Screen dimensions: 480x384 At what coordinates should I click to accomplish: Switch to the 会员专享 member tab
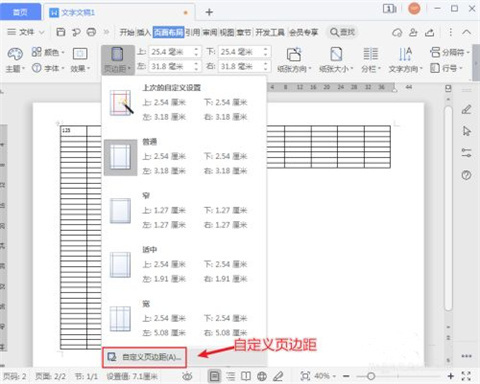pyautogui.click(x=304, y=32)
